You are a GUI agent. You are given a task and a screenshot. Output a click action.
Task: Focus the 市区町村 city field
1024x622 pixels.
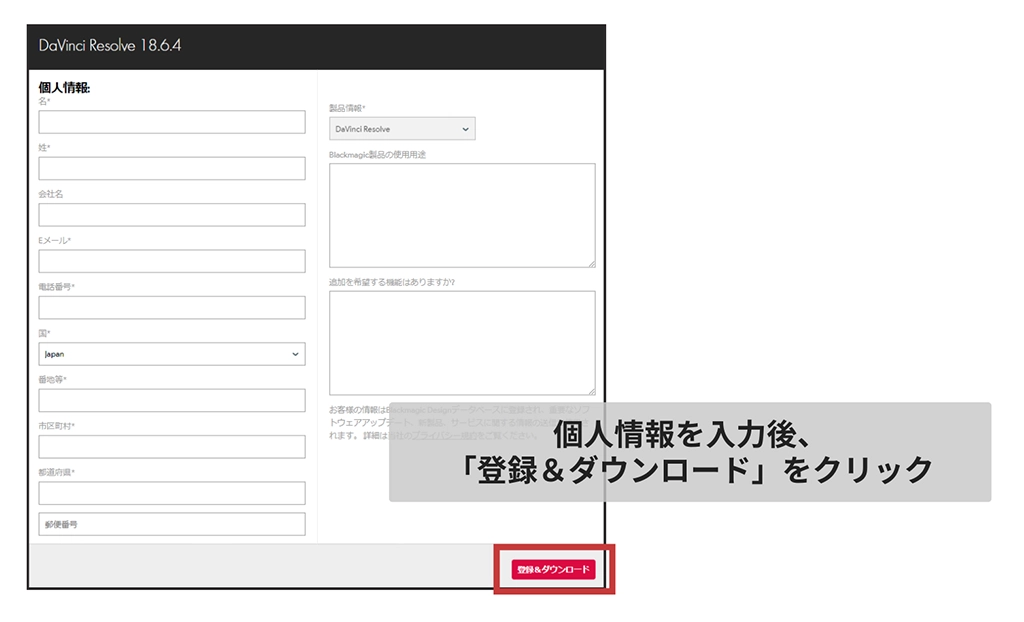pos(172,447)
